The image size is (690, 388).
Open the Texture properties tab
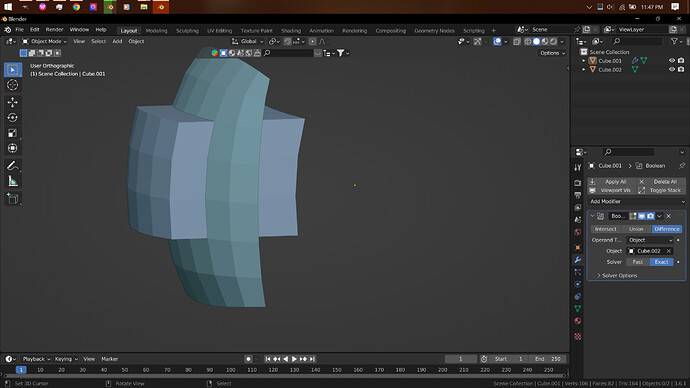click(578, 336)
